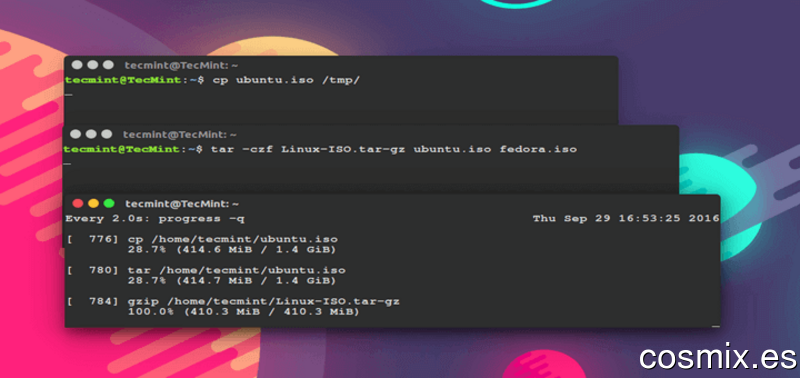The height and width of the screenshot is (378, 800).
Task: Click the gzip 100.0% progress line
Action: click(x=244, y=311)
